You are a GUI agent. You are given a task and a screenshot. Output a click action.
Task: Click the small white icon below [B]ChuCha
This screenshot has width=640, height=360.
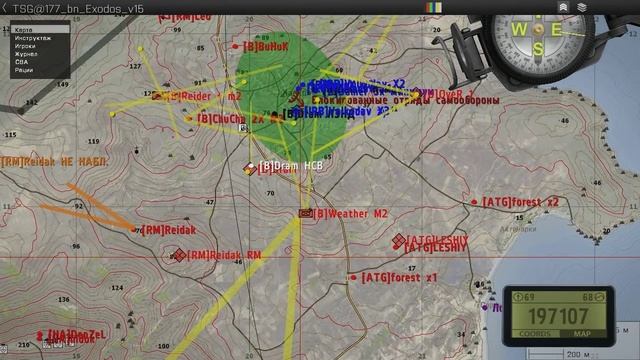(x=243, y=128)
